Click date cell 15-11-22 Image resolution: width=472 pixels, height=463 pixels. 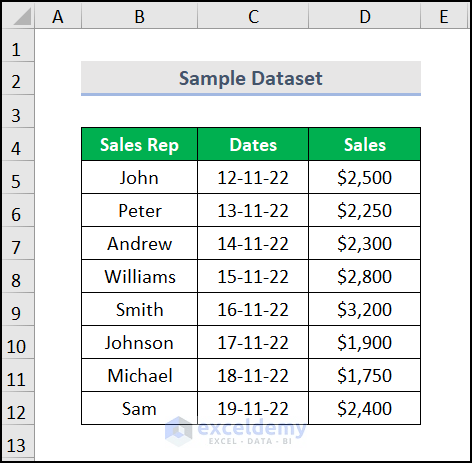pos(253,276)
